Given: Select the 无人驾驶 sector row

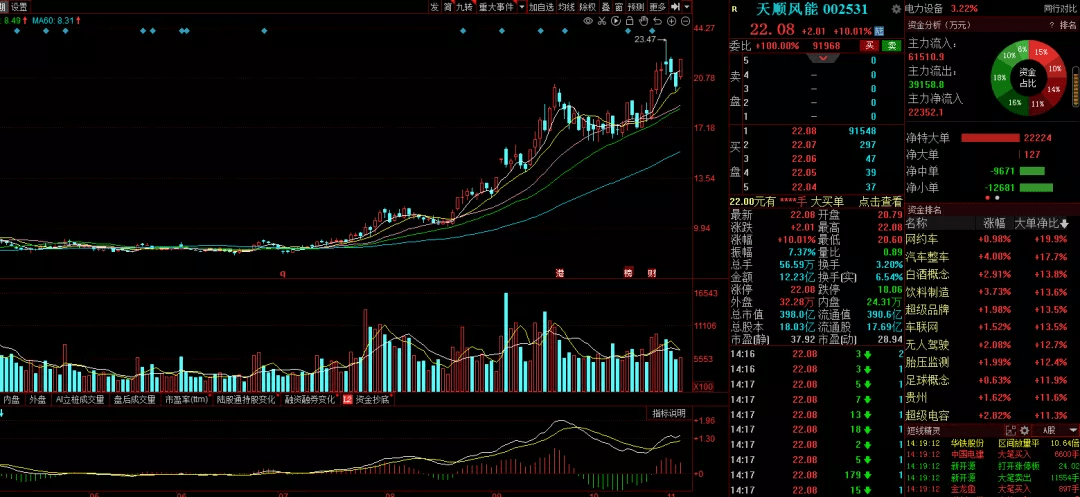Looking at the screenshot, I should (x=991, y=345).
